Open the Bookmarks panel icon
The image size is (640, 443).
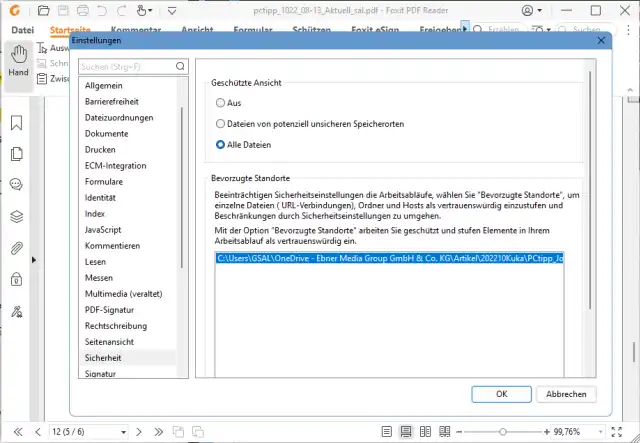[x=16, y=123]
